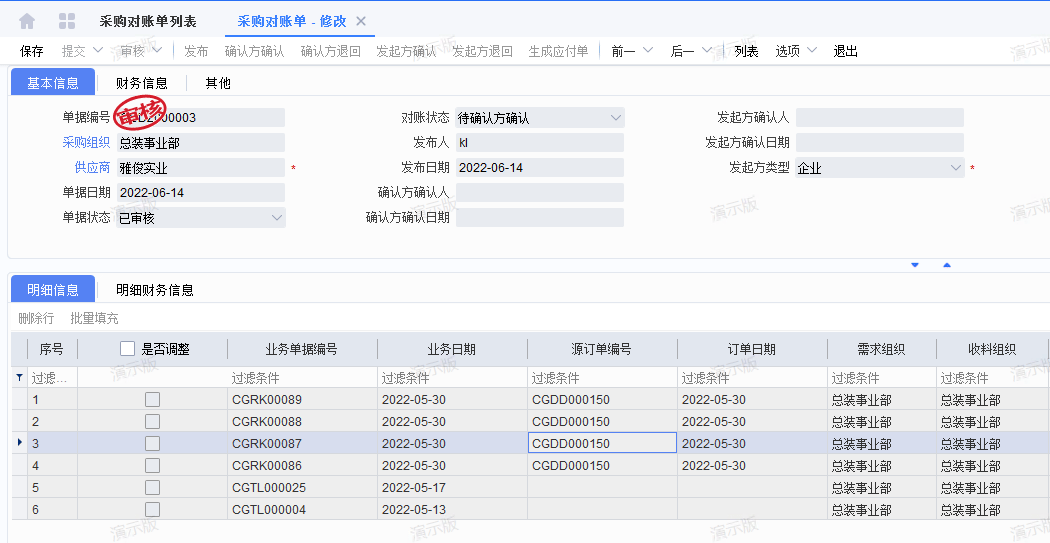
Task: Click 退出 to exit the form
Action: [x=846, y=51]
